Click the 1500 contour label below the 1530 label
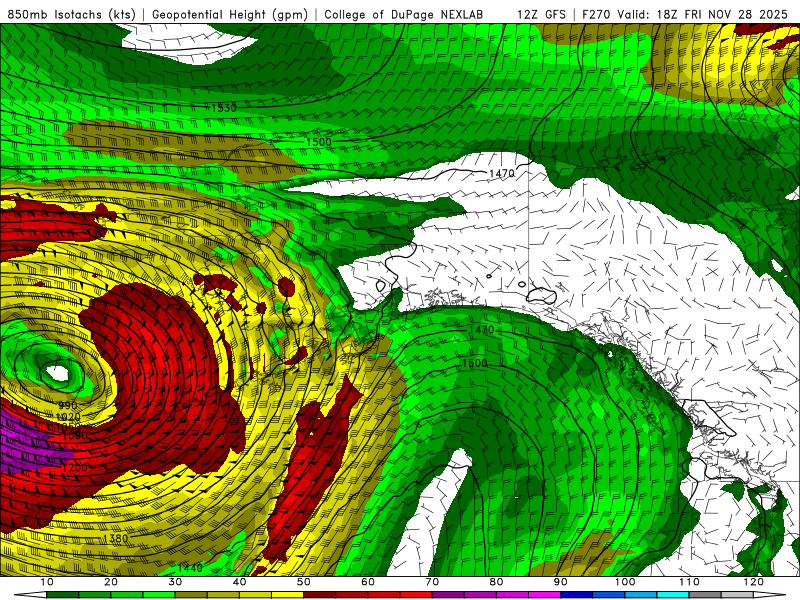The image size is (800, 600). [319, 142]
